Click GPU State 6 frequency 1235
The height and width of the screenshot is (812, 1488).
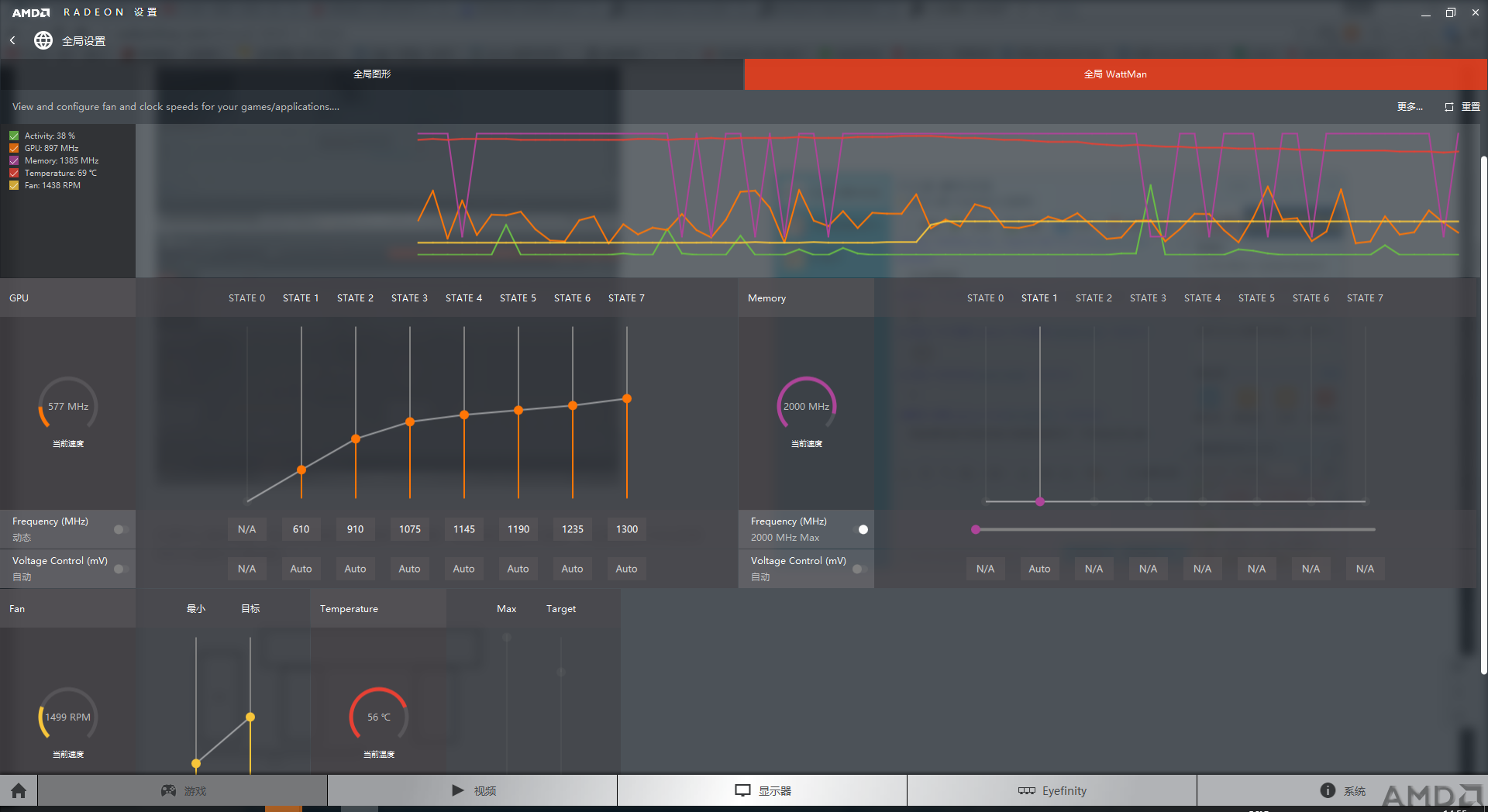tap(572, 529)
